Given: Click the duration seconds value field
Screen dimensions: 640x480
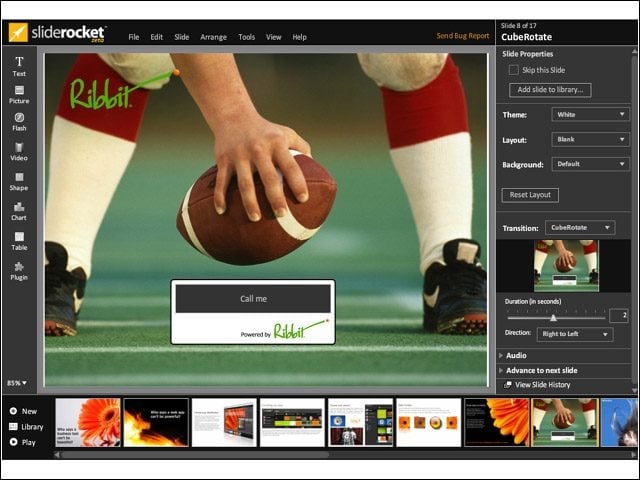Looking at the screenshot, I should (618, 316).
